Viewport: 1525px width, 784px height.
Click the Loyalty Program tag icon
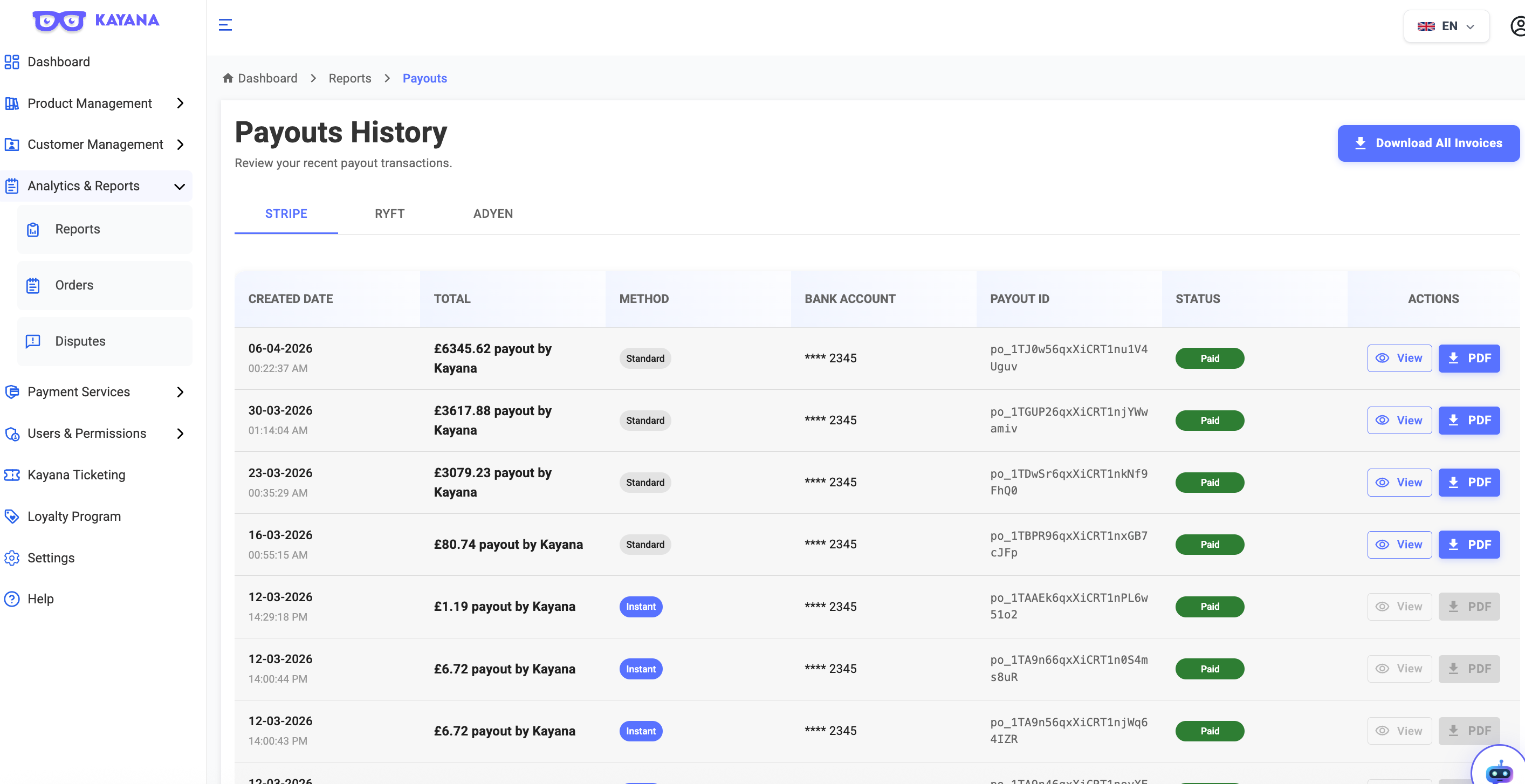12,517
